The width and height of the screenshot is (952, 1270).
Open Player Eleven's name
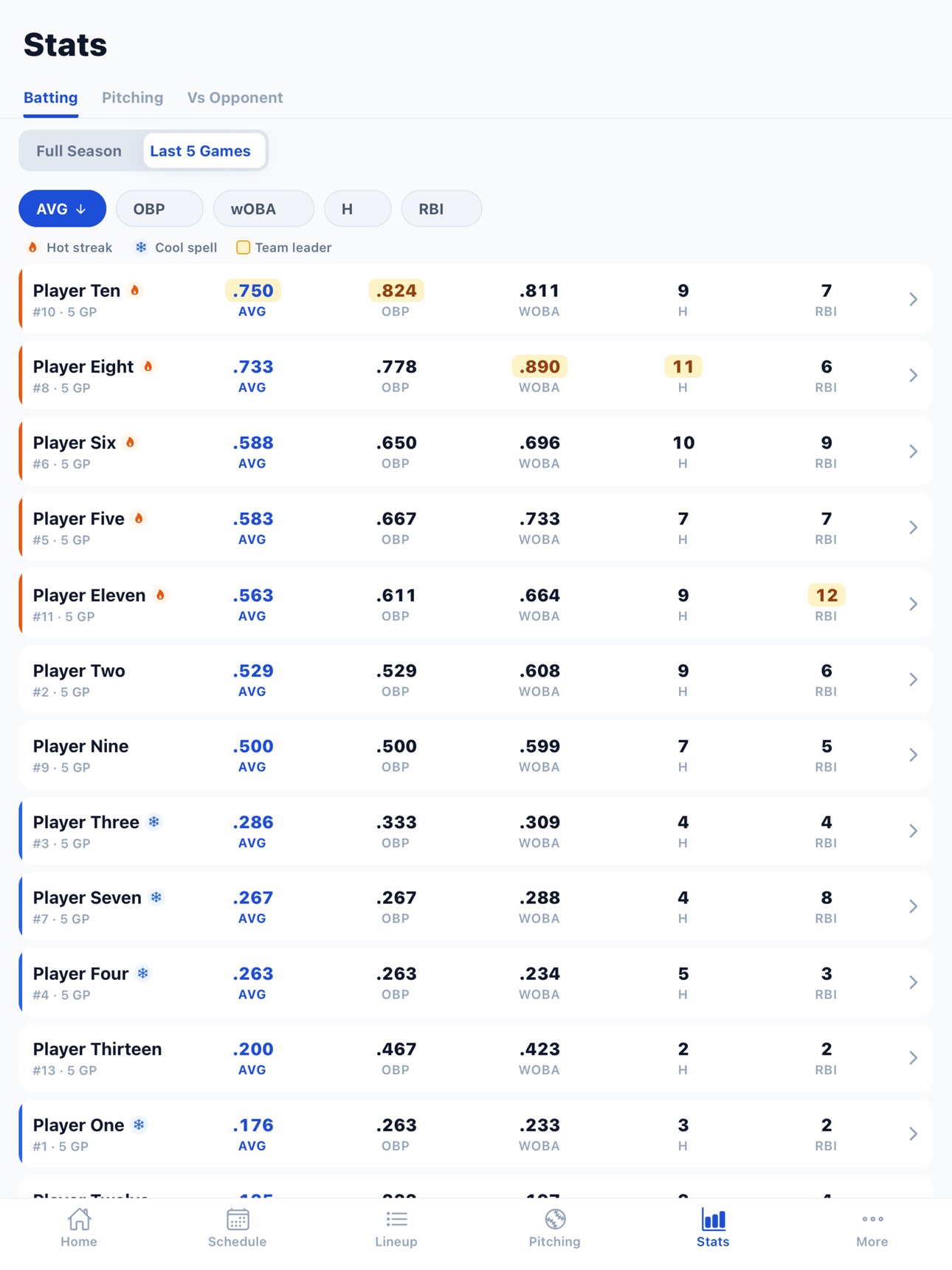click(89, 595)
